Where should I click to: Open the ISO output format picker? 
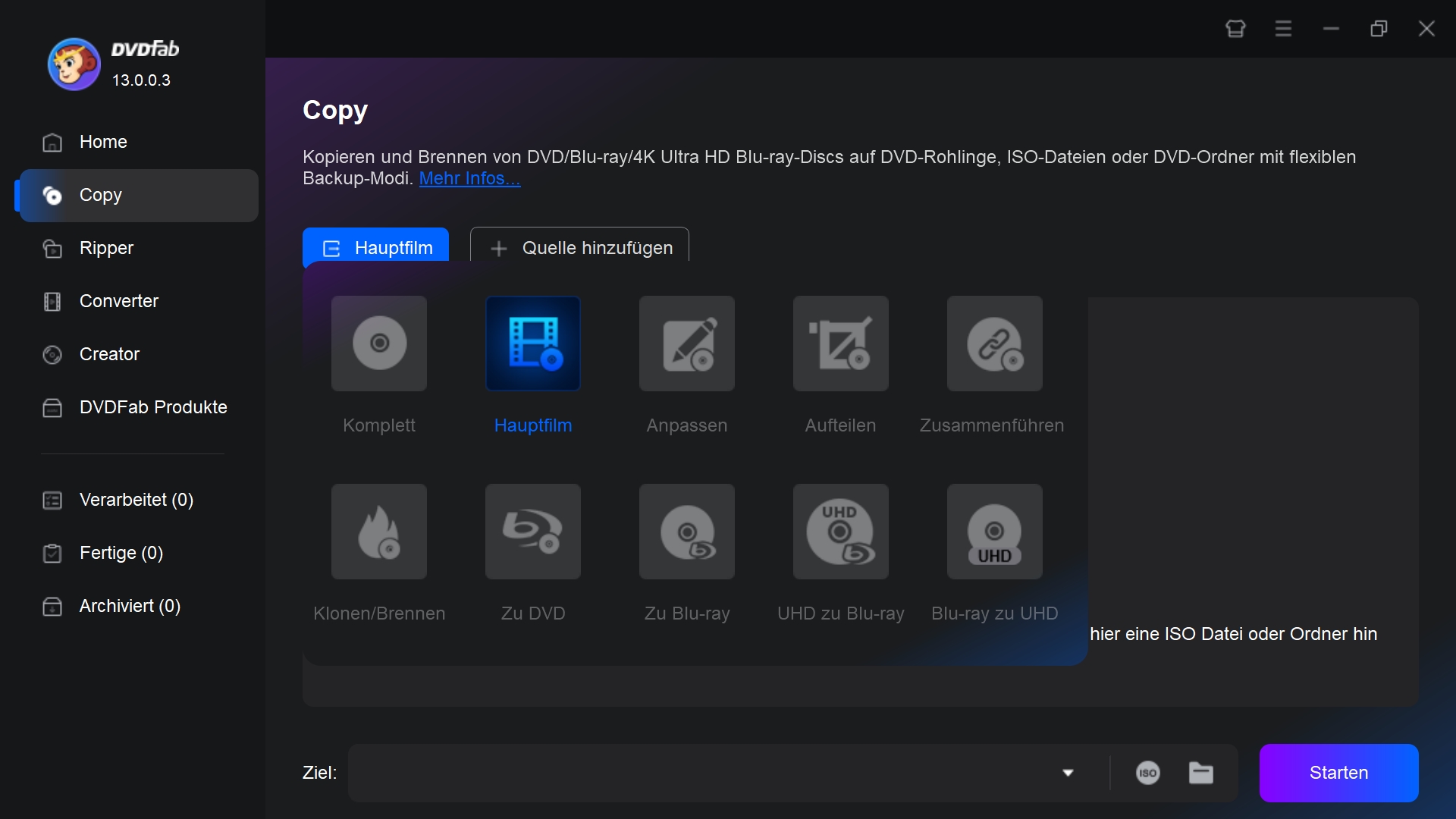pos(1148,772)
